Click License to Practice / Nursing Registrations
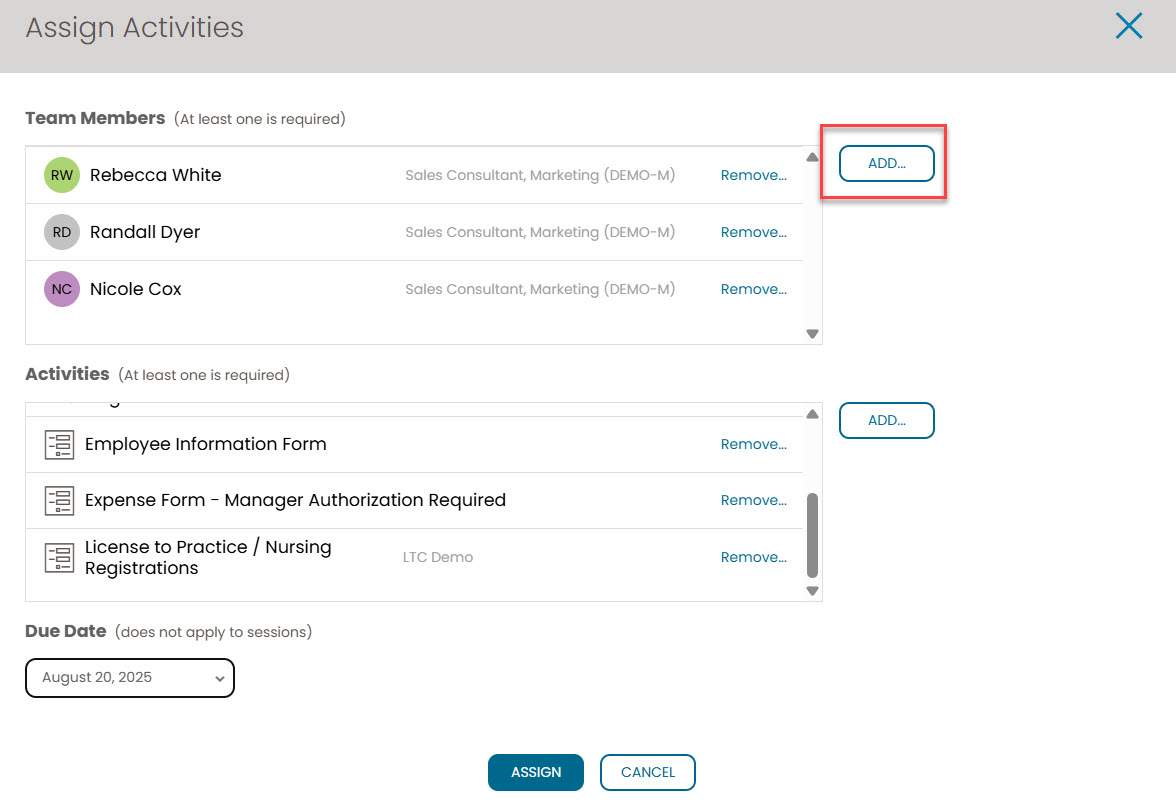The height and width of the screenshot is (800, 1176). coord(208,558)
